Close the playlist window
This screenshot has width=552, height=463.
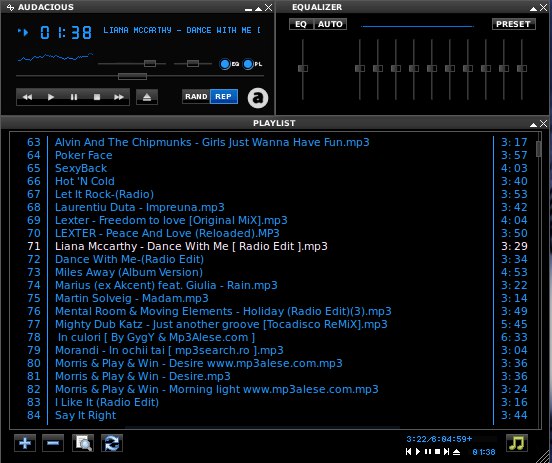[544, 124]
